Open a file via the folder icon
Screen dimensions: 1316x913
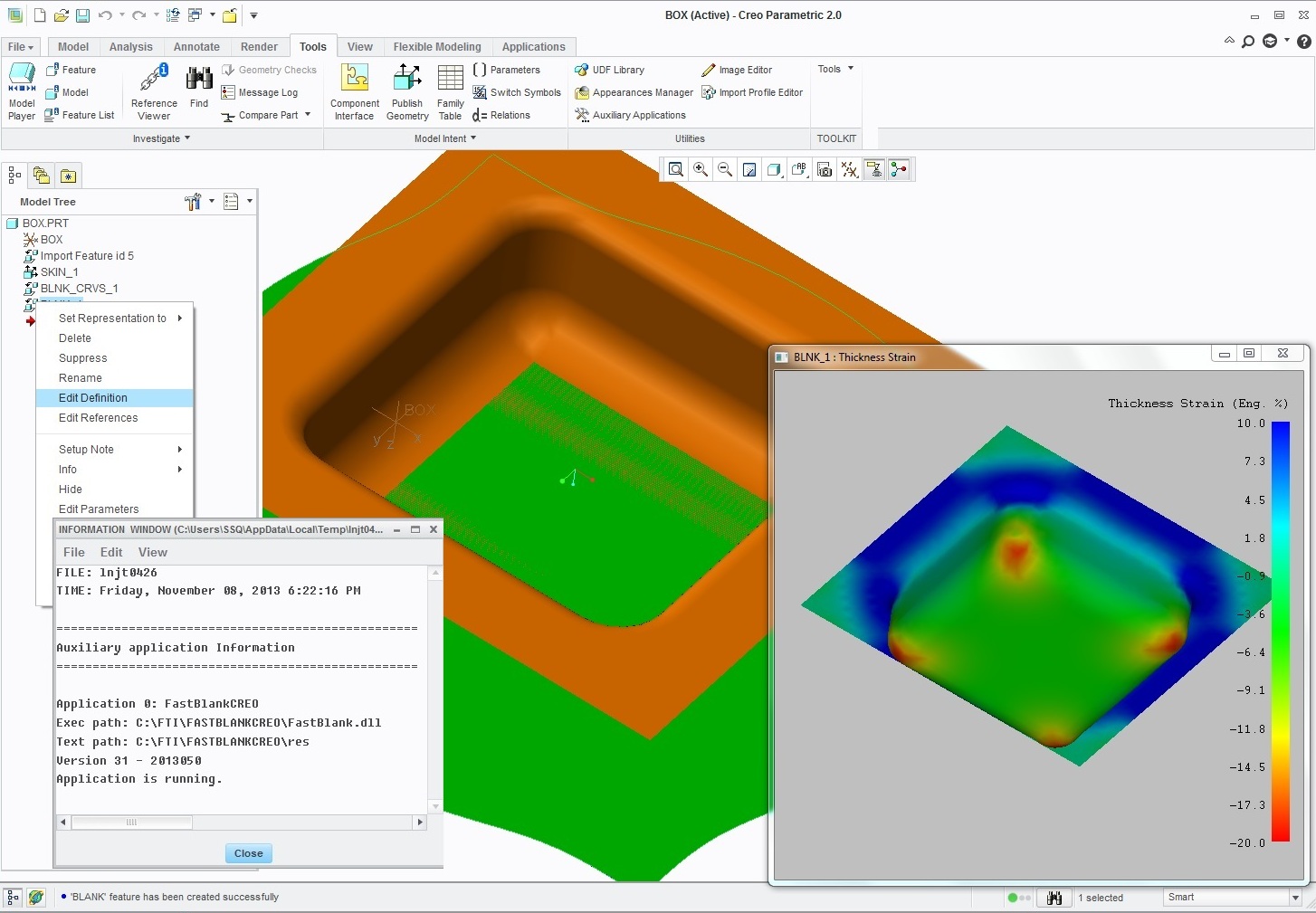click(62, 15)
